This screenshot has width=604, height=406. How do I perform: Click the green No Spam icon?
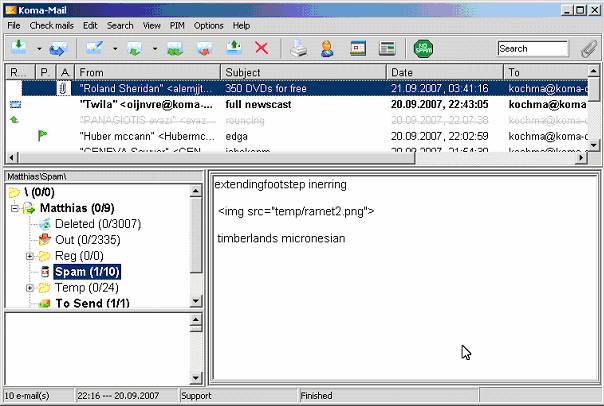point(423,49)
